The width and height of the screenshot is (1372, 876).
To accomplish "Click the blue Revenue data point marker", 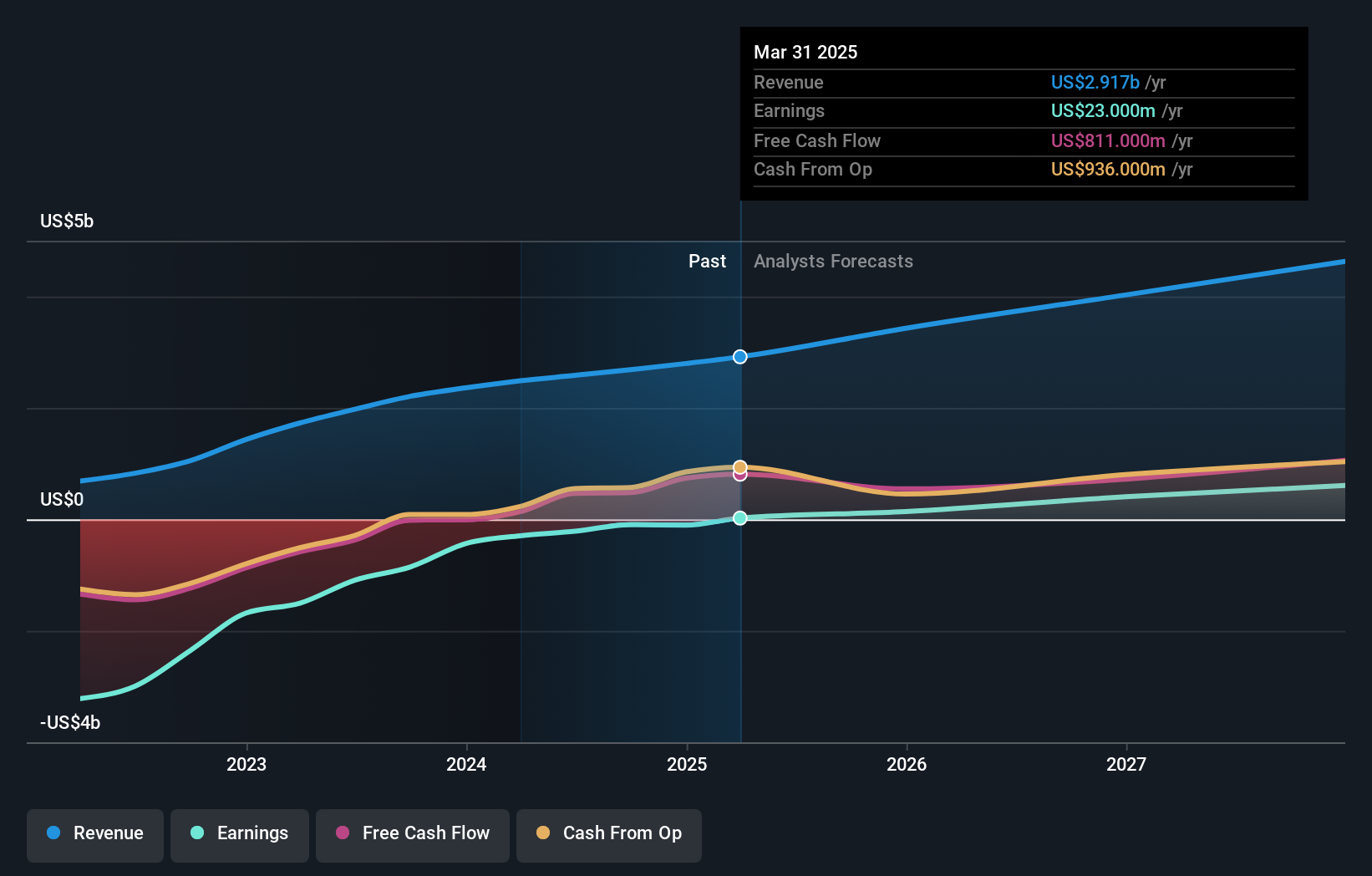I will coord(740,357).
